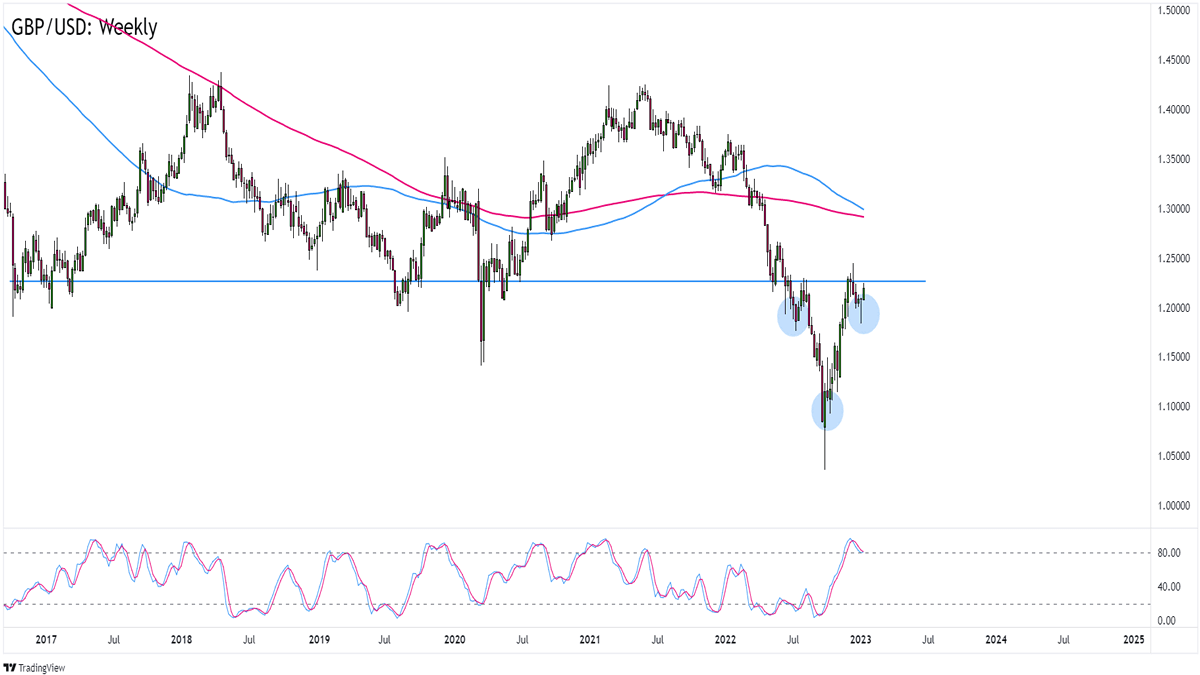Select the lowest blue highlight circle near 1.10000
The image size is (1200, 675).
coord(827,410)
